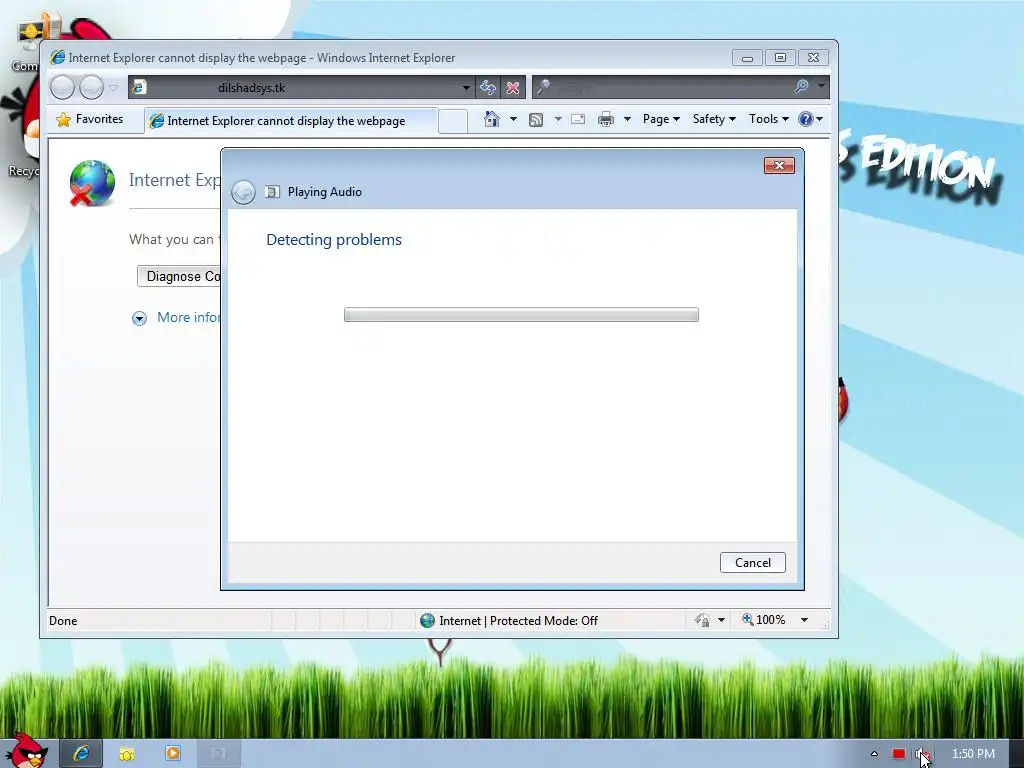
Task: Cancel the audio troubleshooter
Action: (x=752, y=563)
